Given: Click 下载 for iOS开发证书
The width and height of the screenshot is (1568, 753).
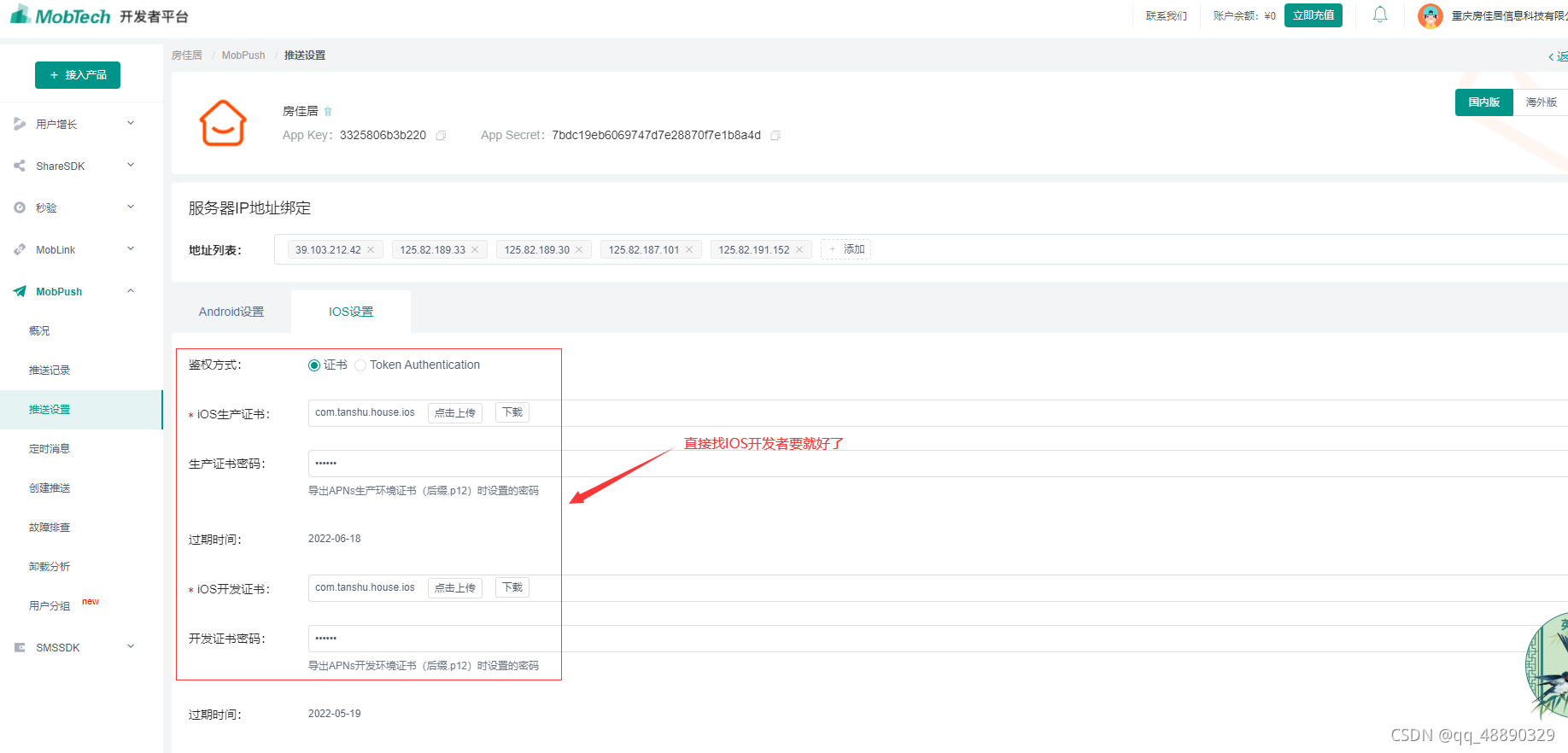Looking at the screenshot, I should (x=512, y=587).
